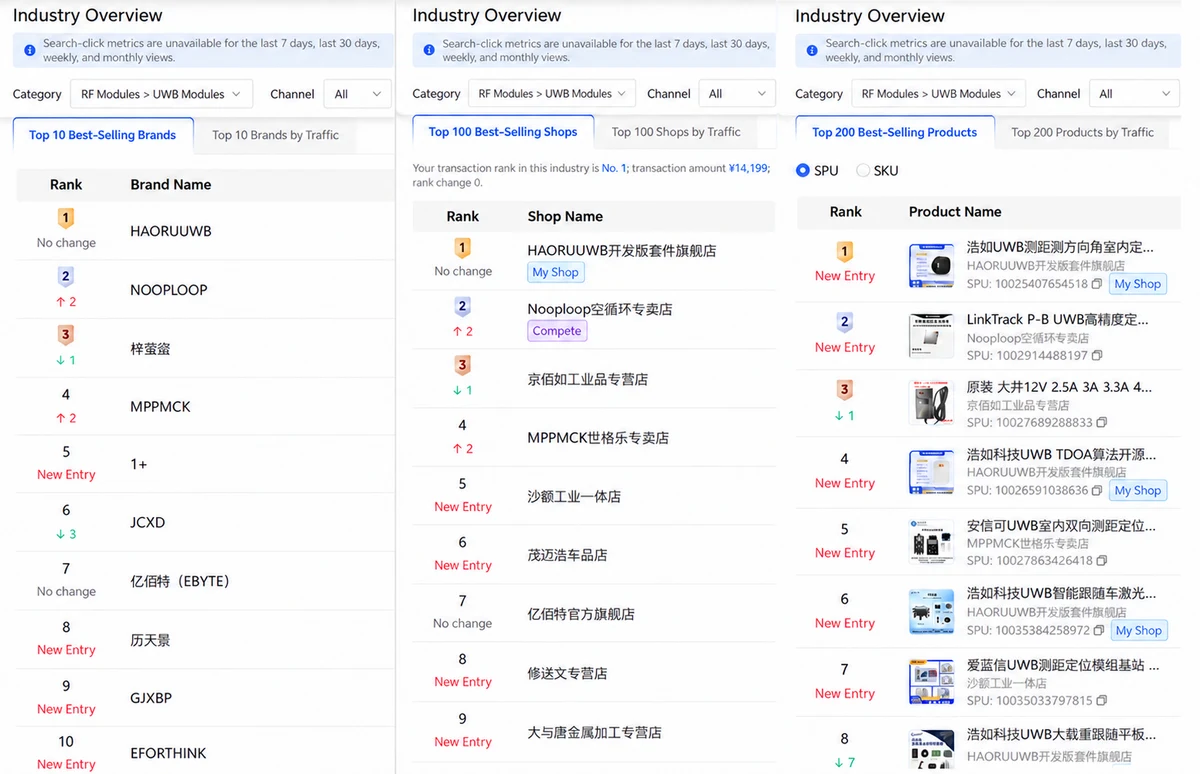The width and height of the screenshot is (1200, 774).
Task: Open Category dropdown in the Products panel
Action: point(937,94)
